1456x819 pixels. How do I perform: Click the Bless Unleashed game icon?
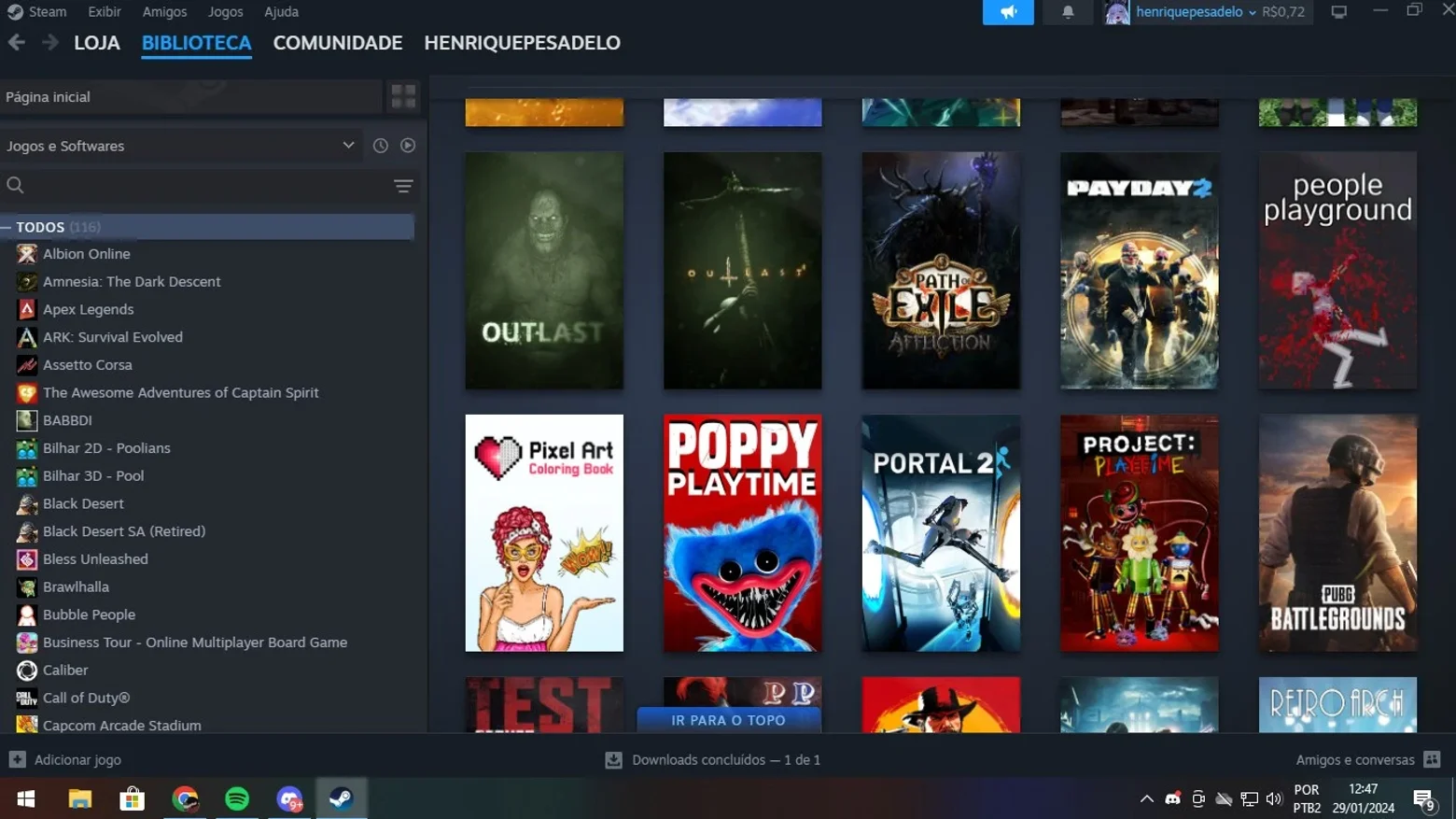(x=27, y=559)
